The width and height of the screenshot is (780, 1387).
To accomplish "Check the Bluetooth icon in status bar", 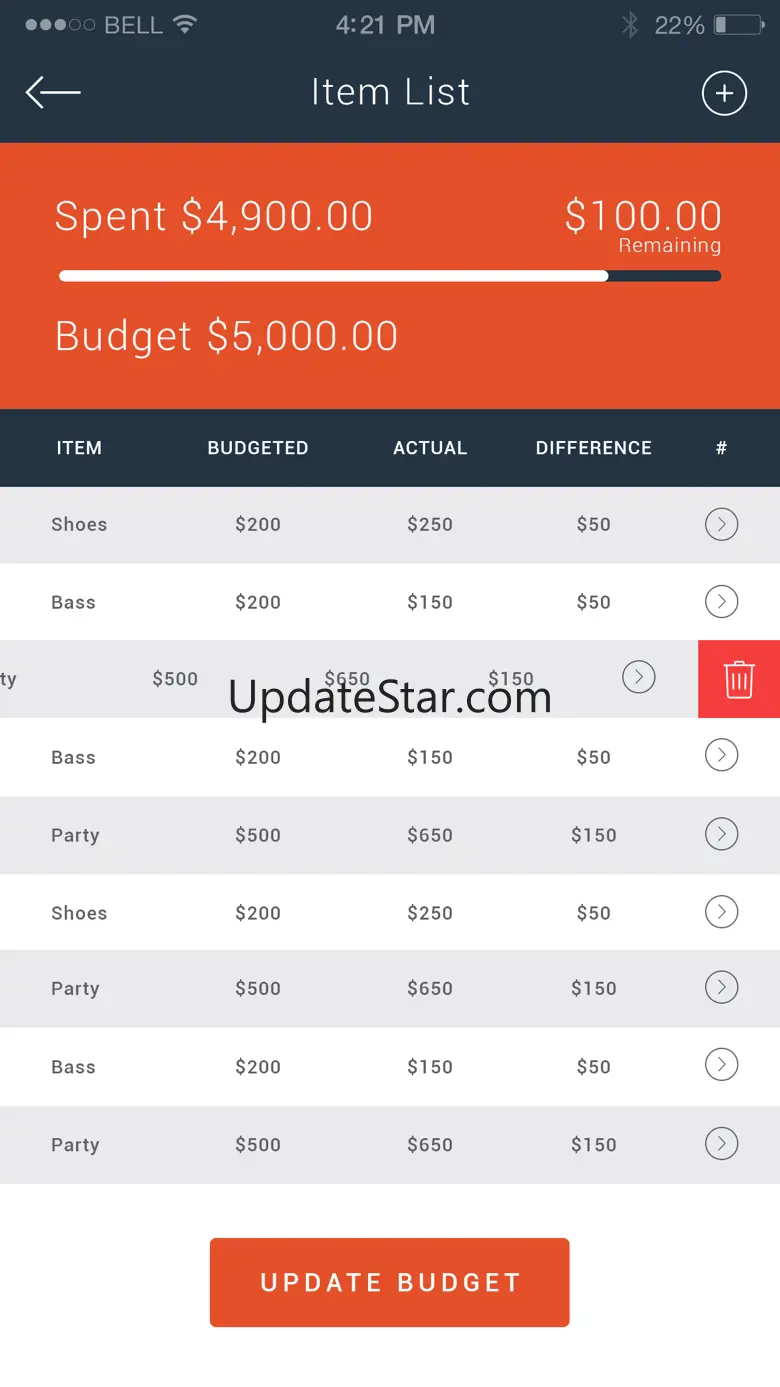I will coord(629,25).
